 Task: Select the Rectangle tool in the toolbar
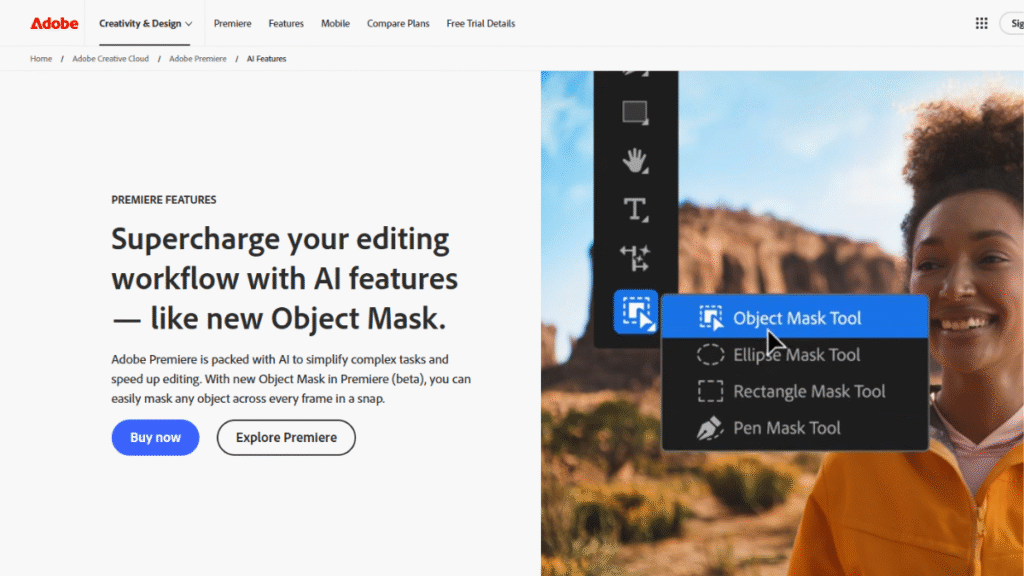tap(636, 113)
